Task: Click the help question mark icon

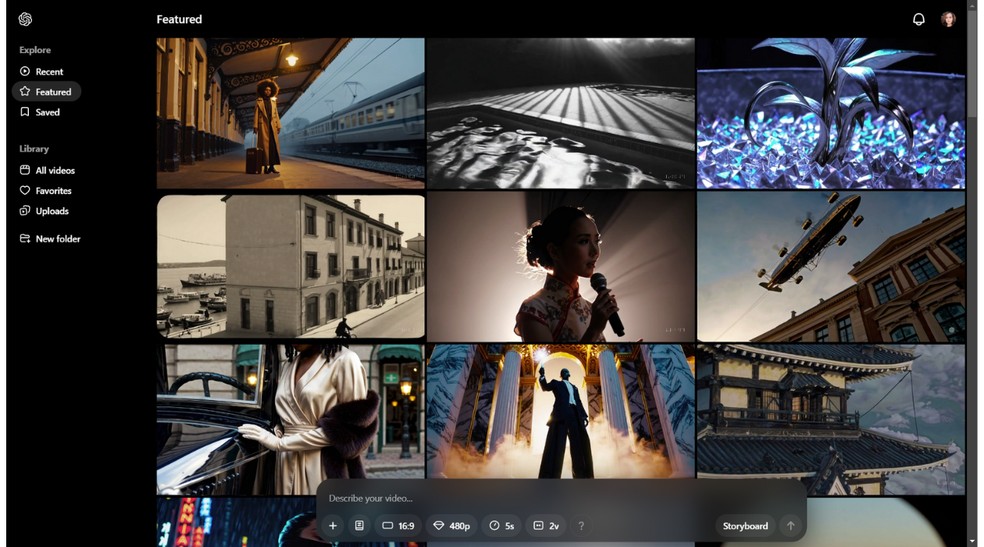Action: pyautogui.click(x=581, y=526)
